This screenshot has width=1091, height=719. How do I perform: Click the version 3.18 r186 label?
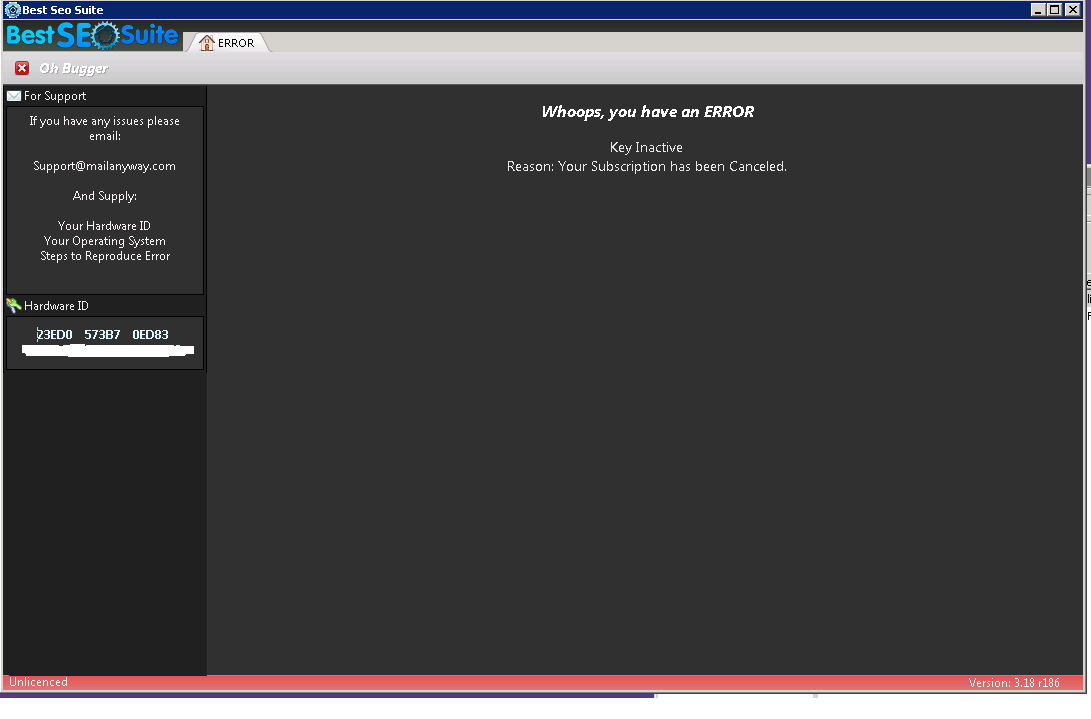tap(1014, 683)
